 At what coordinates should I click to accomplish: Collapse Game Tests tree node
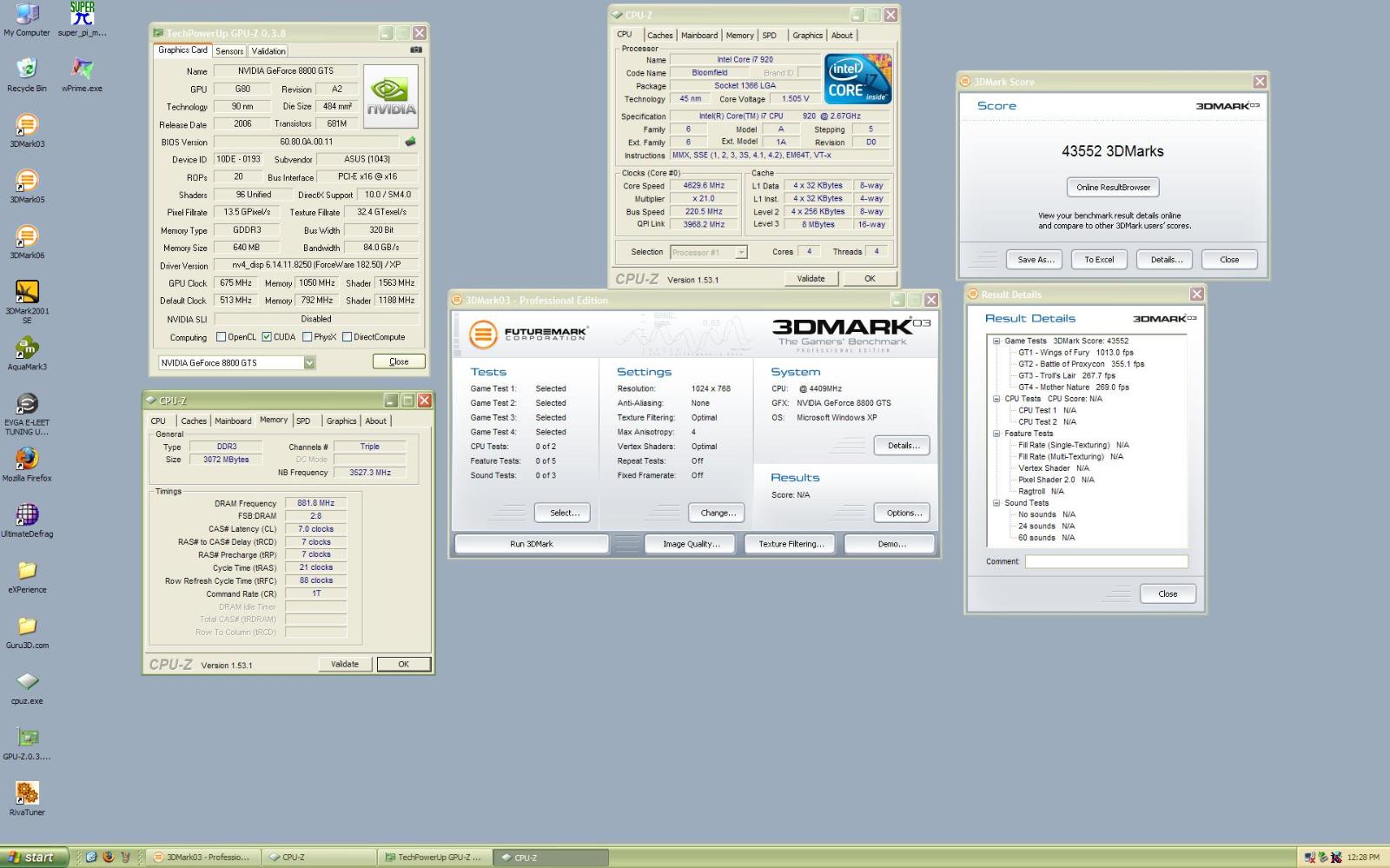(x=996, y=341)
